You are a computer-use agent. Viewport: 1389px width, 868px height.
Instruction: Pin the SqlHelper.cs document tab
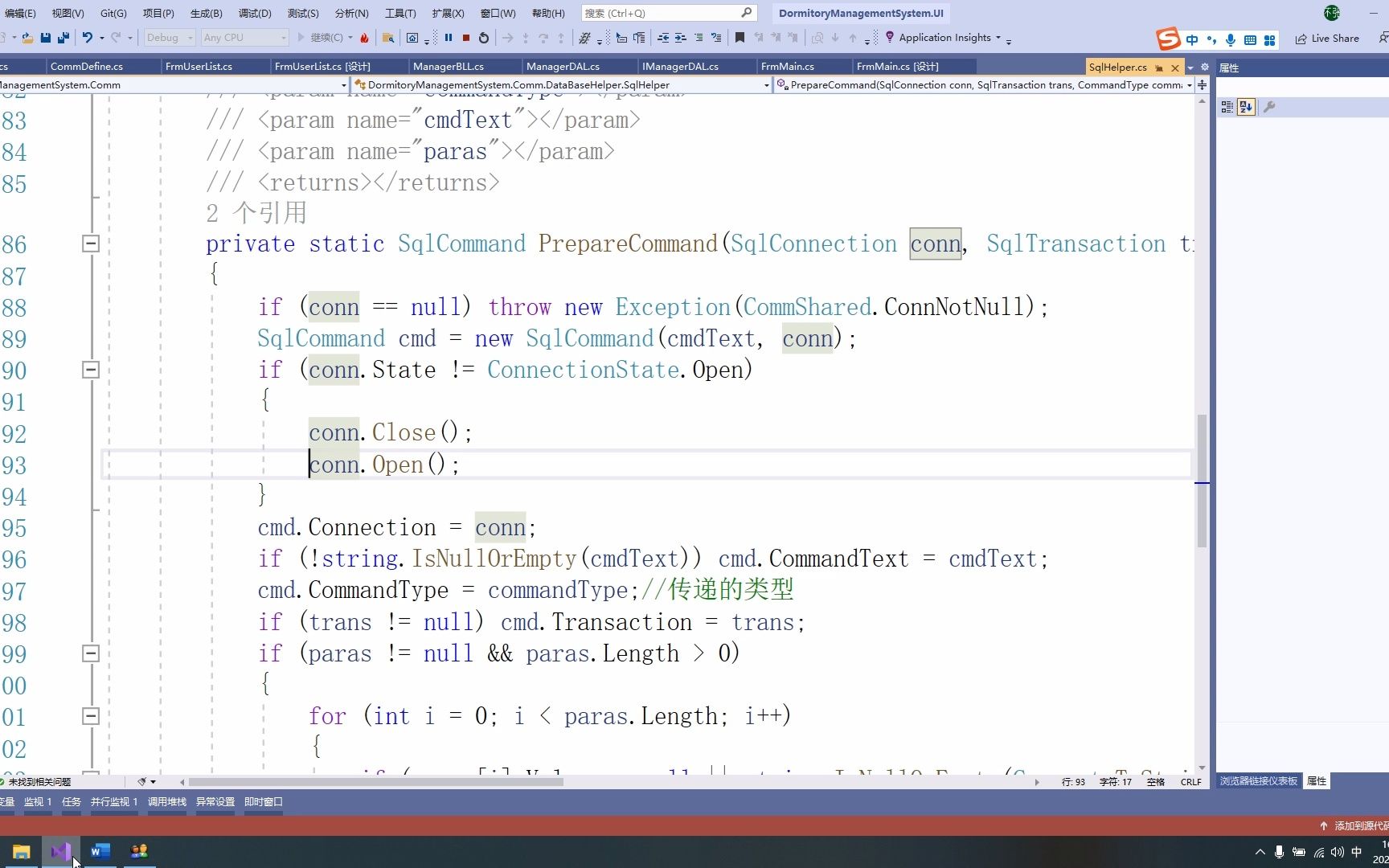(1160, 68)
